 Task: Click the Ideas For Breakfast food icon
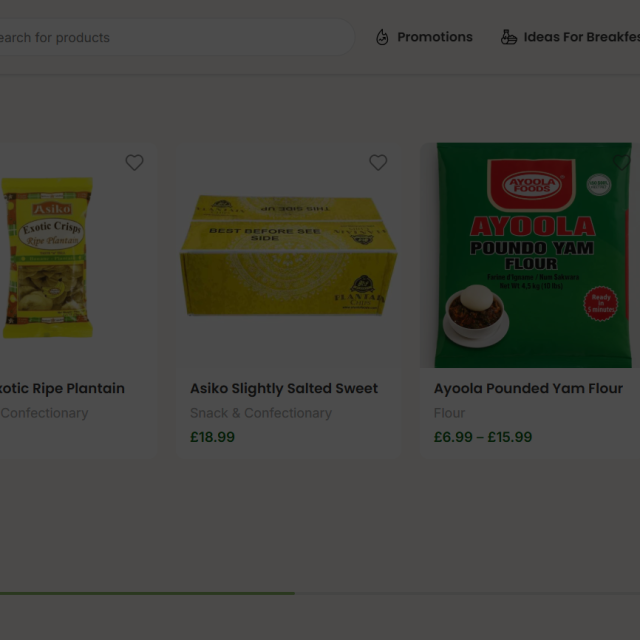(x=509, y=37)
